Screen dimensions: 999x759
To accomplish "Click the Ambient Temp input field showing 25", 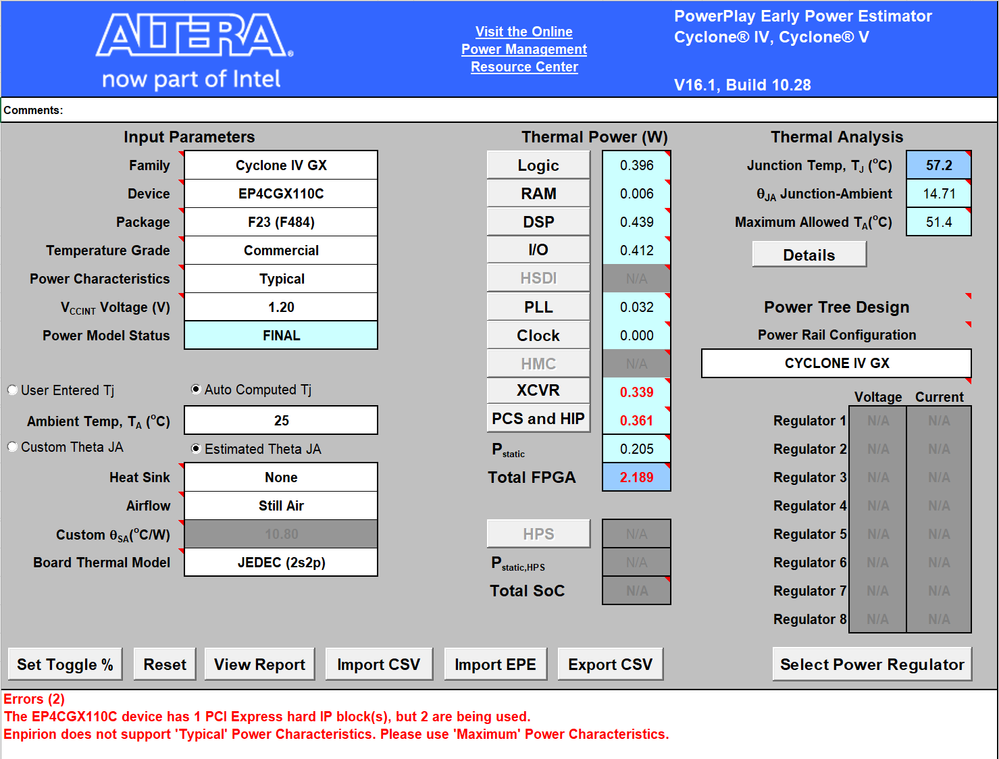I will (x=281, y=421).
